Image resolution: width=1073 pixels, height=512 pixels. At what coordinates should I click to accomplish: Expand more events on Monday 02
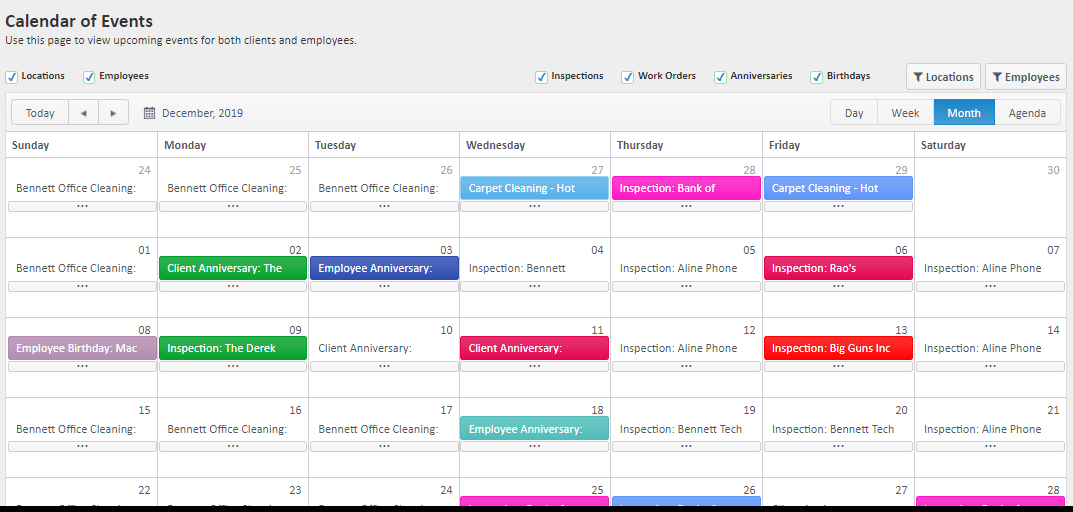tap(233, 286)
